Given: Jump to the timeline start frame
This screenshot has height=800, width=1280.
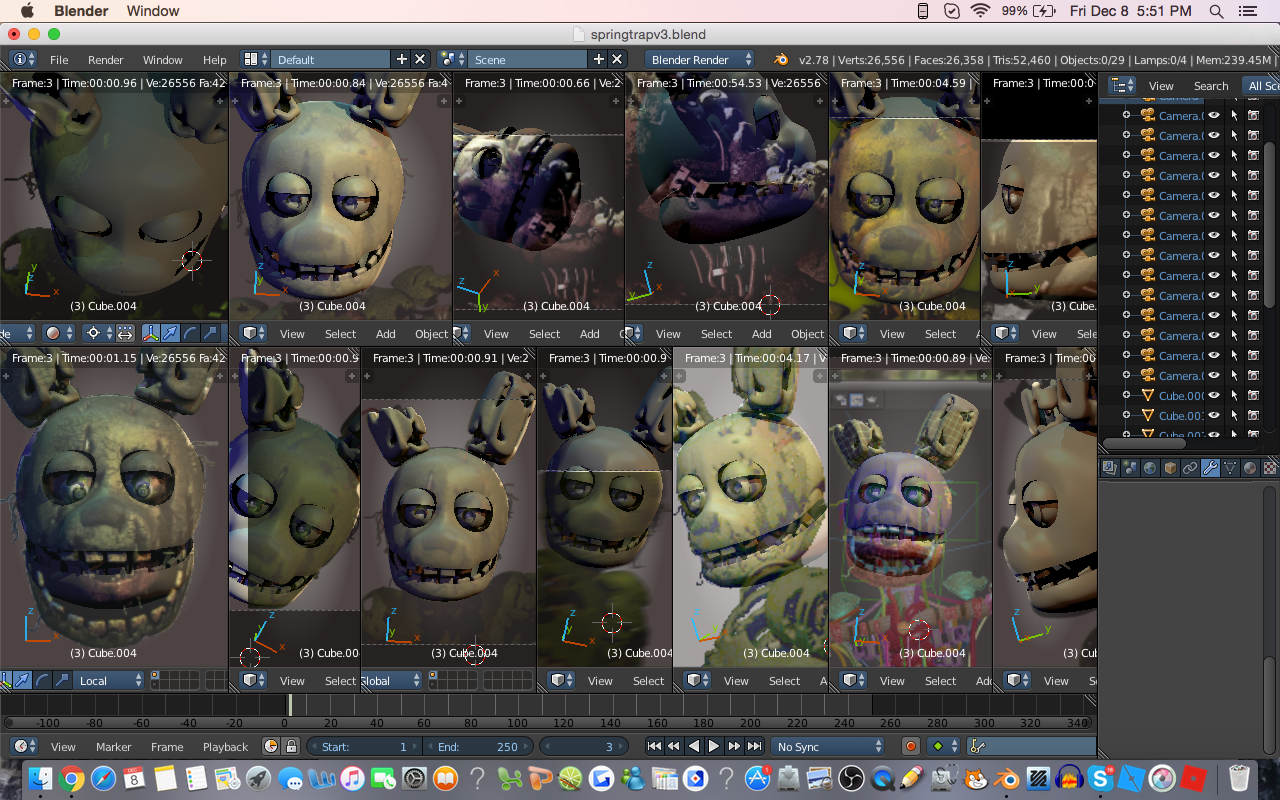Looking at the screenshot, I should coord(654,746).
